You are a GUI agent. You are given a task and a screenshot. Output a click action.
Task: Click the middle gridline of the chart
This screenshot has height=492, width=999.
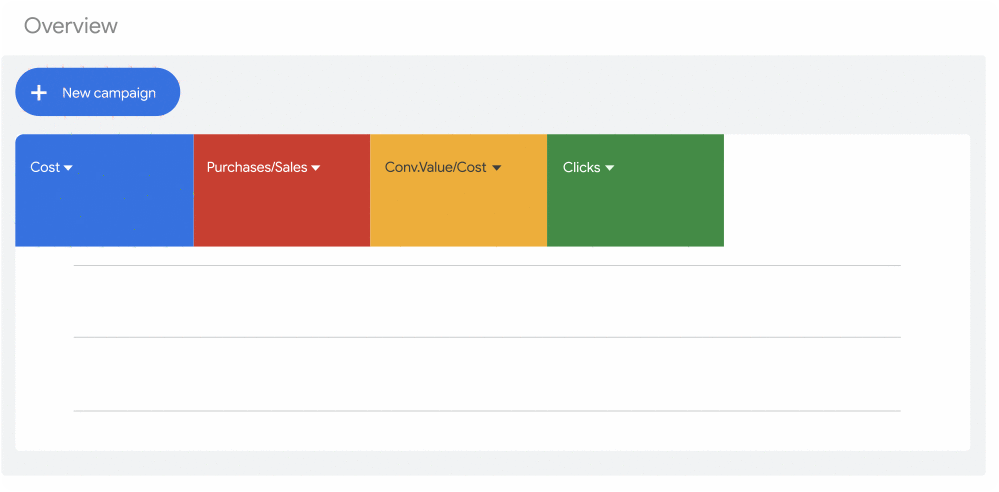point(486,337)
